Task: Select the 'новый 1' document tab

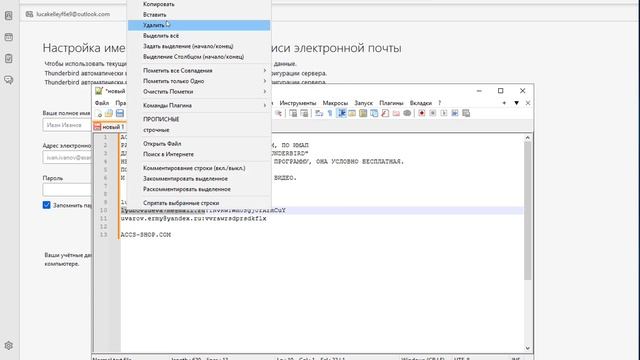Action: pyautogui.click(x=109, y=127)
